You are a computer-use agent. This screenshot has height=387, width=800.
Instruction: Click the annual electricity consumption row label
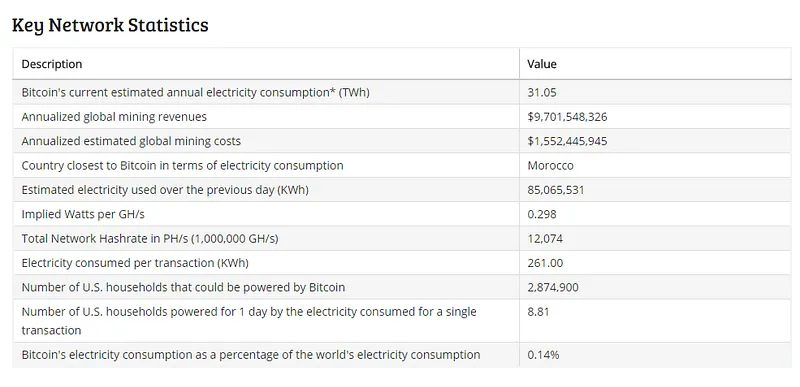coord(195,92)
